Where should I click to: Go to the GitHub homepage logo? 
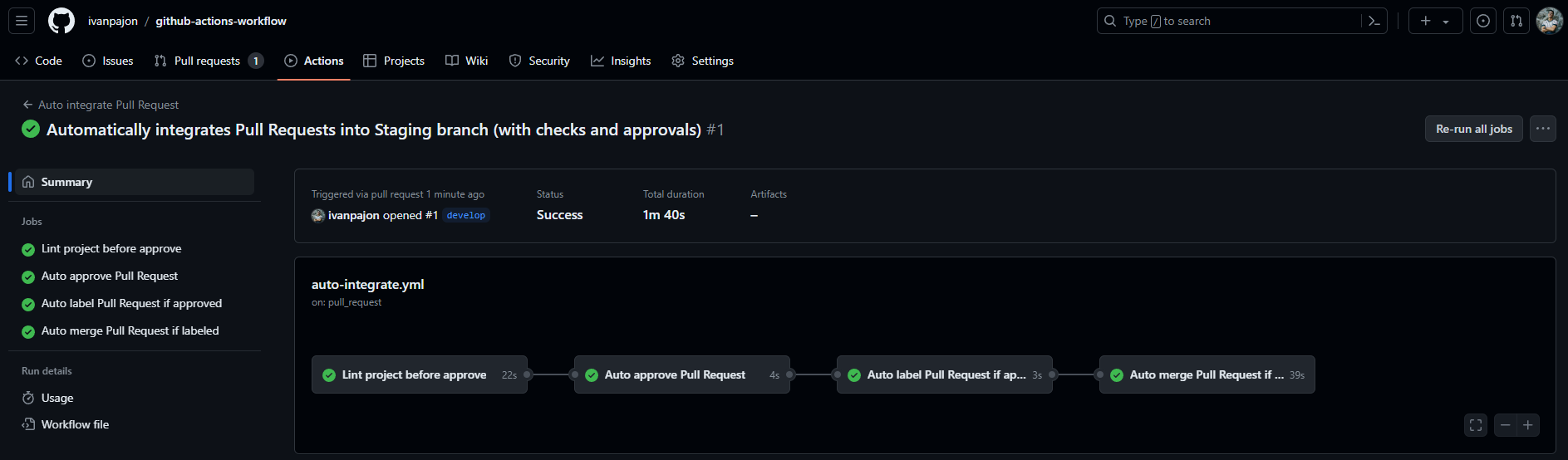[x=61, y=21]
